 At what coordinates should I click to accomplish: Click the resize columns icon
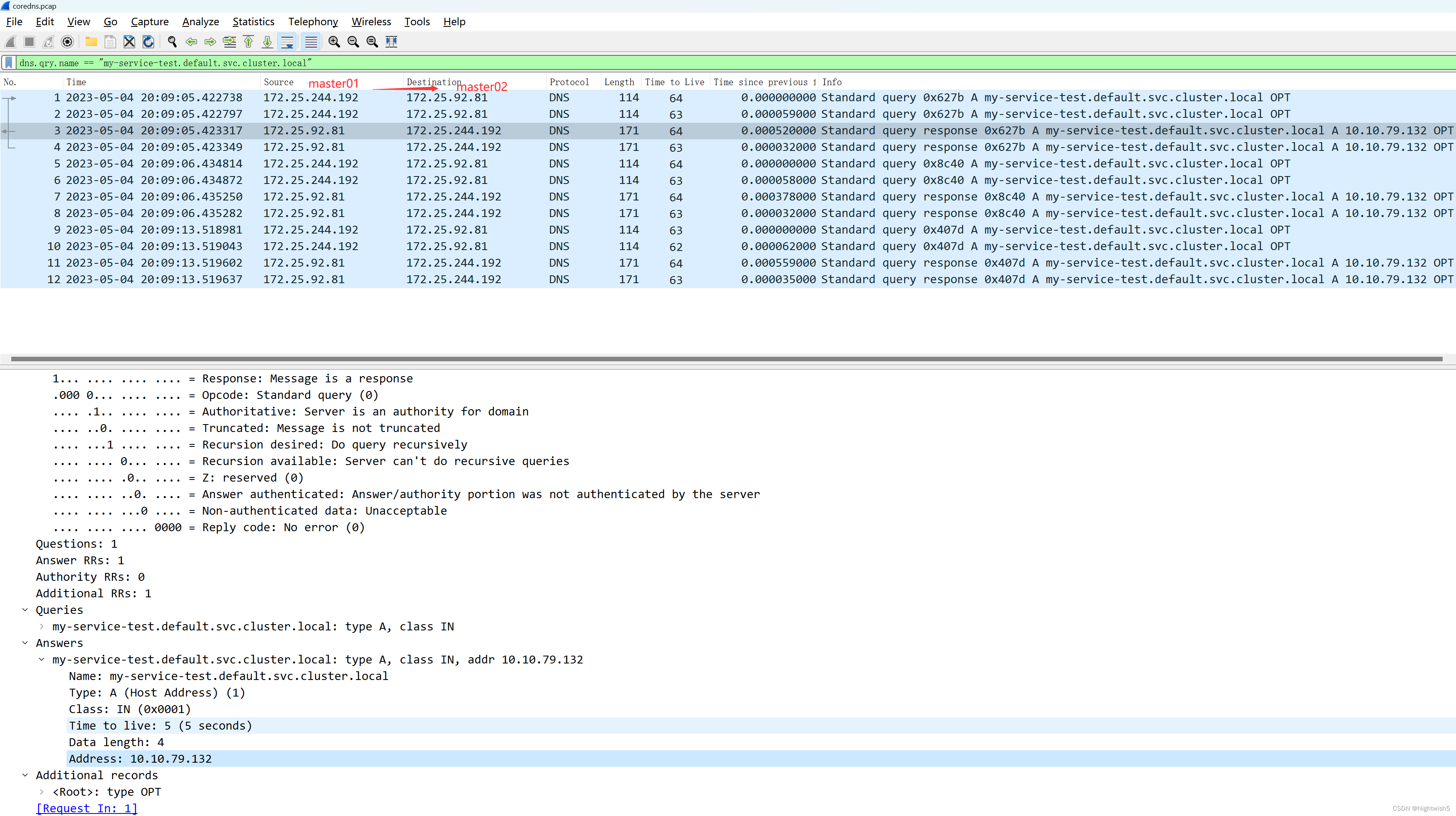(x=391, y=42)
